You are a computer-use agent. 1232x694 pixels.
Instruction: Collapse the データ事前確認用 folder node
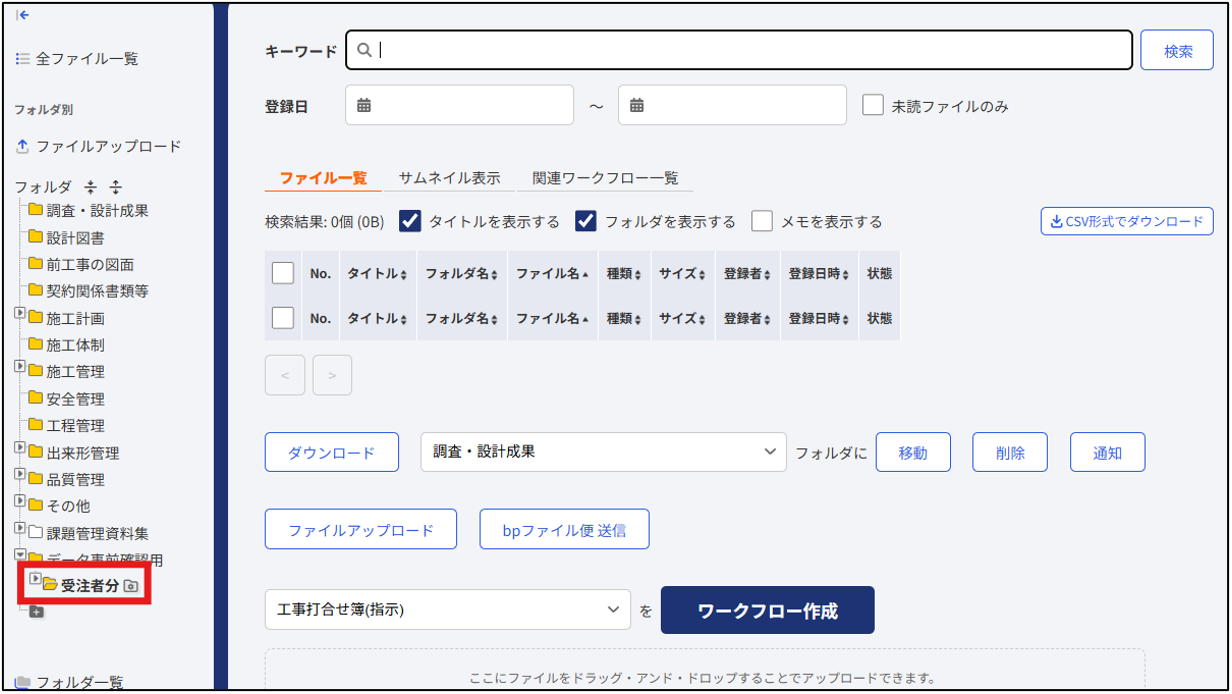(20, 555)
